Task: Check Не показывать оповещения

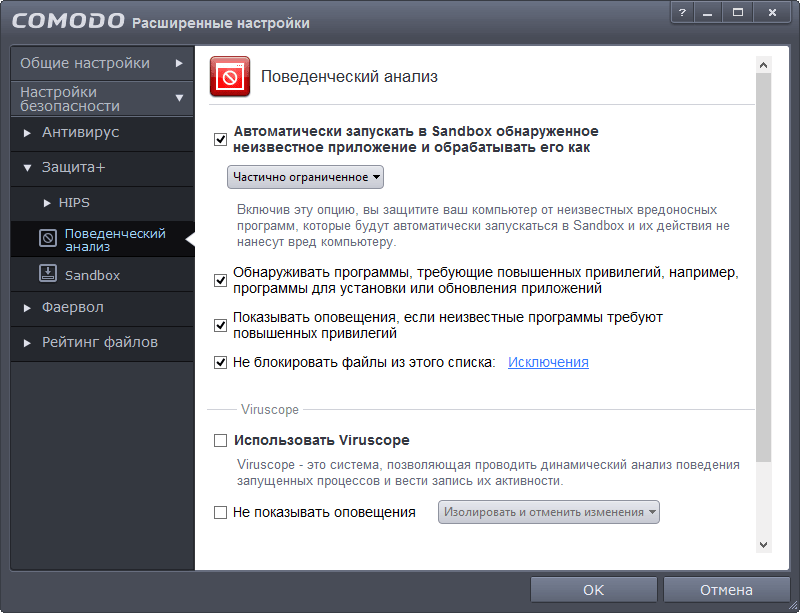Action: coord(220,511)
